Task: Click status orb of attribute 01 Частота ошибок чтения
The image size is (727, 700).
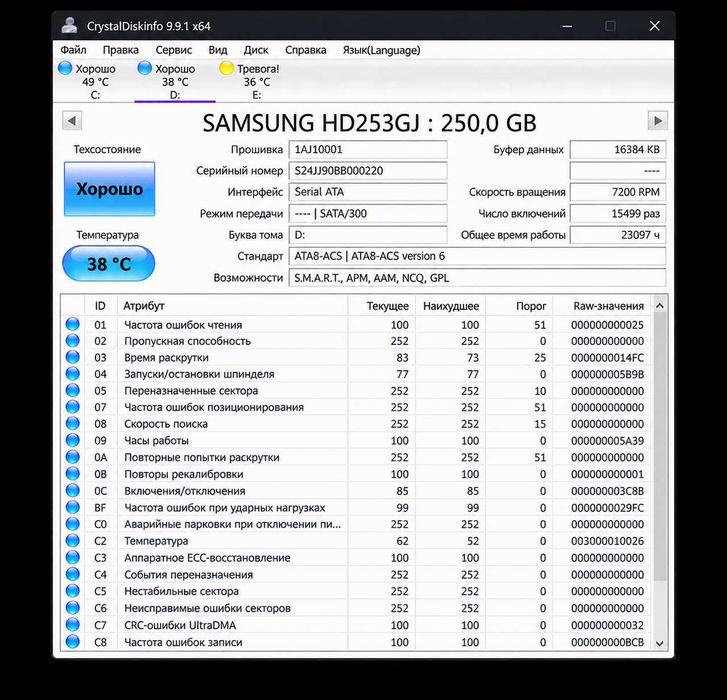Action: [72, 324]
